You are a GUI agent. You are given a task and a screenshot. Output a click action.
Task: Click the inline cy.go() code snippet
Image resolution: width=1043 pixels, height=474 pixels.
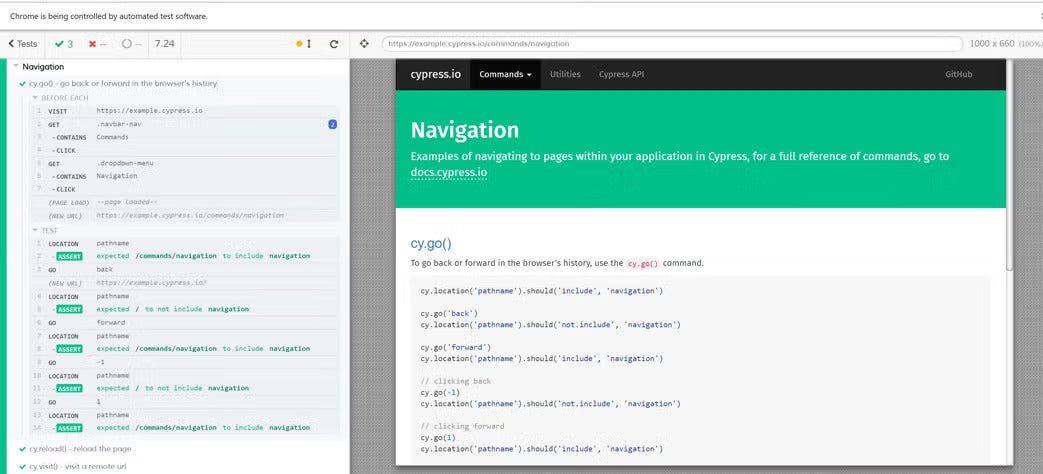point(643,263)
